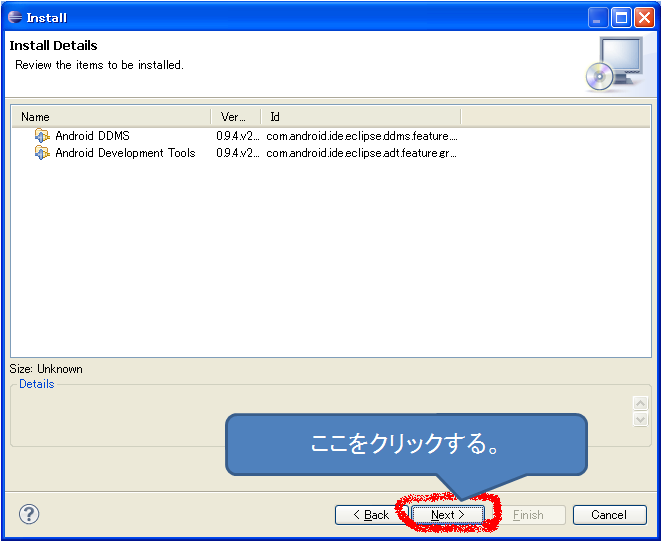
Task: Sort list by the Version column header
Action: click(x=236, y=117)
